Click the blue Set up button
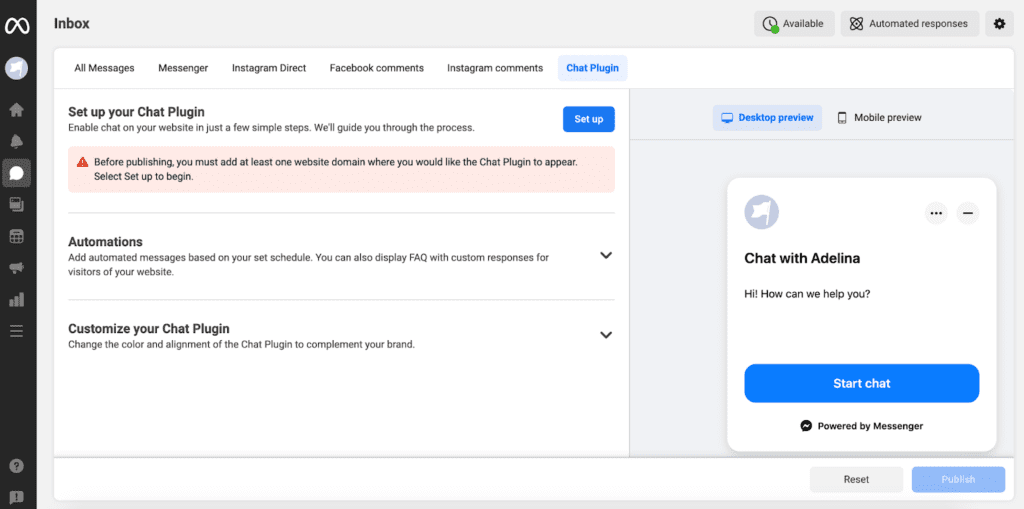The width and height of the screenshot is (1024, 509). (589, 120)
